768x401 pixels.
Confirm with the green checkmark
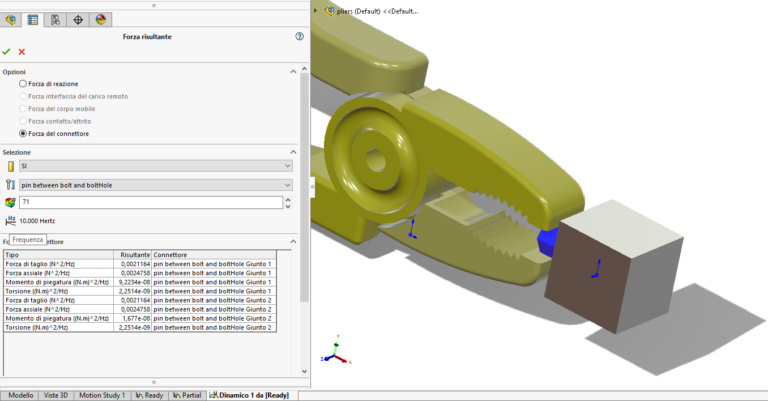(x=7, y=51)
